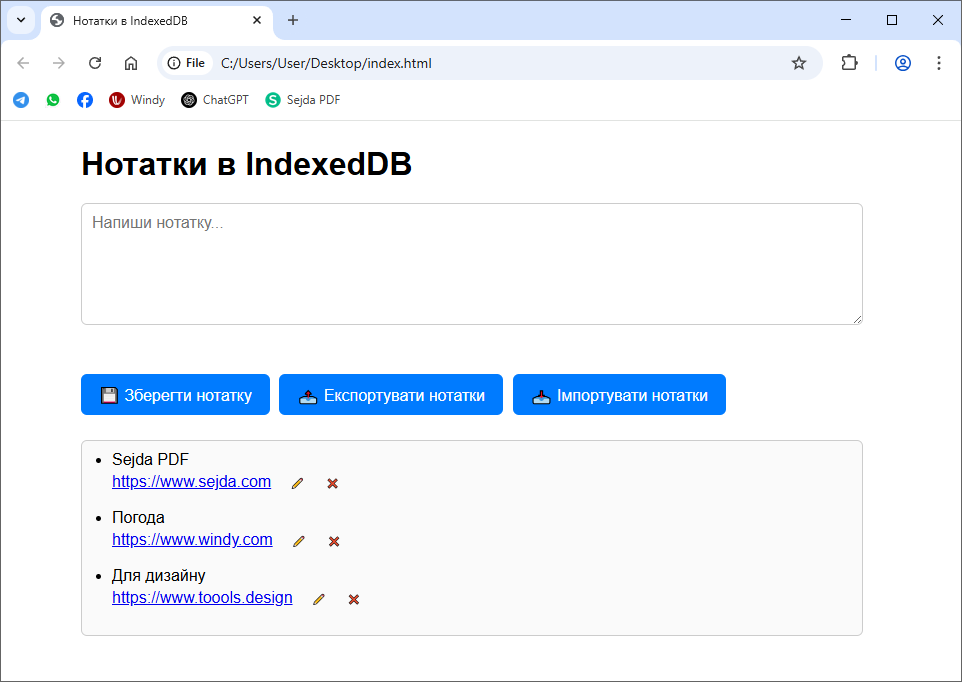Open the Chrome three-dot menu
The height and width of the screenshot is (682, 962).
click(939, 63)
